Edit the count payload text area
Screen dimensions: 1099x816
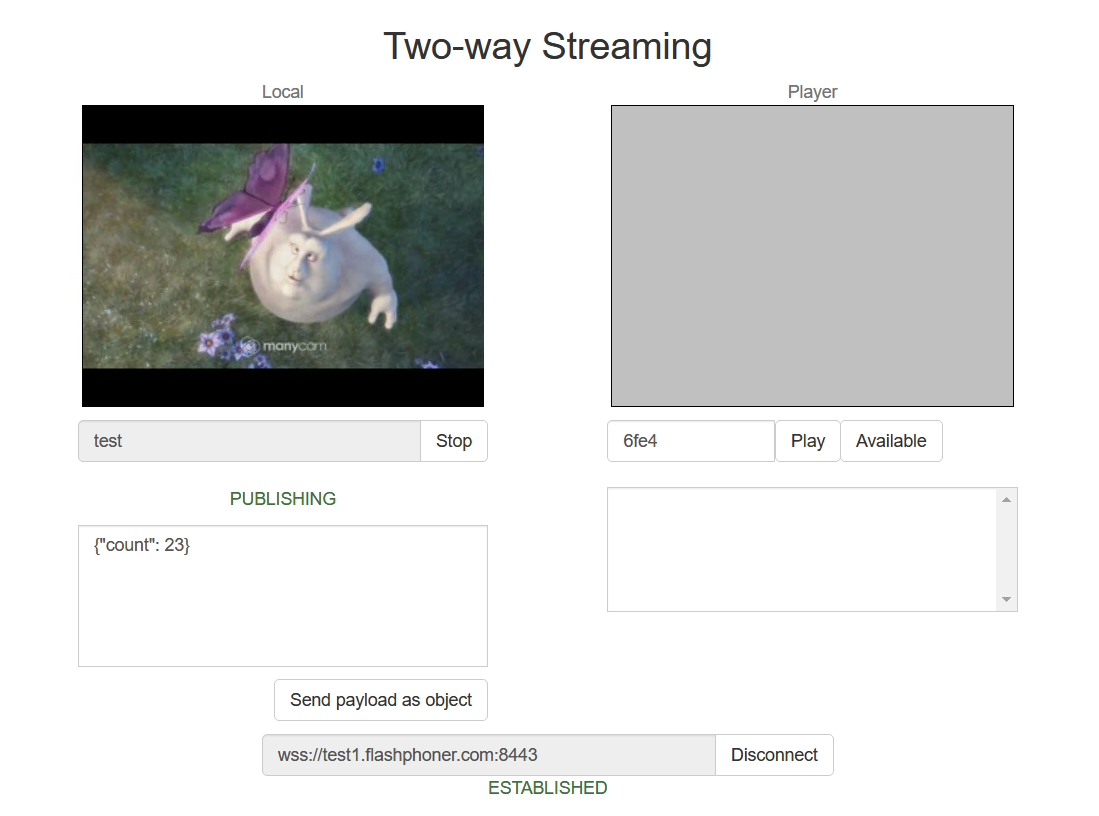282,595
